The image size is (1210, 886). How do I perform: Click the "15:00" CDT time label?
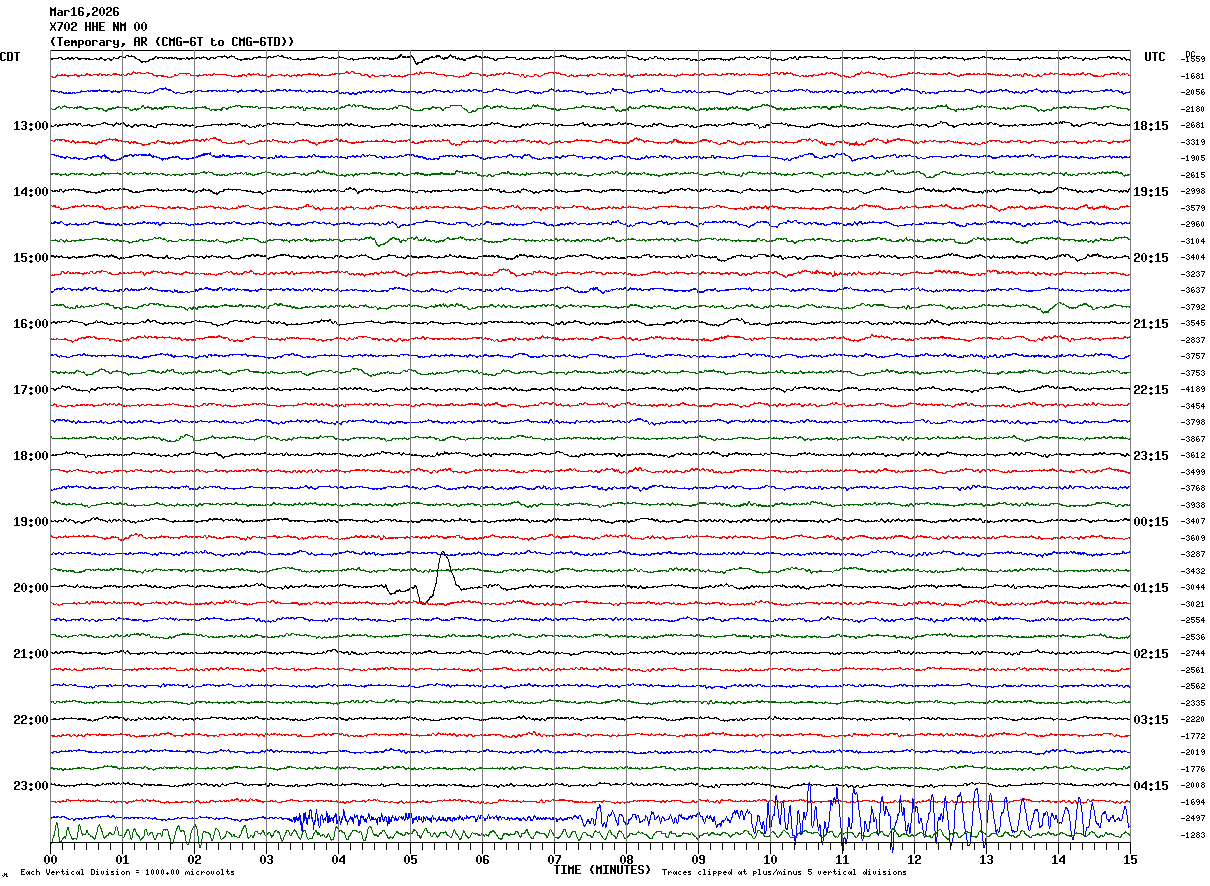coord(30,258)
